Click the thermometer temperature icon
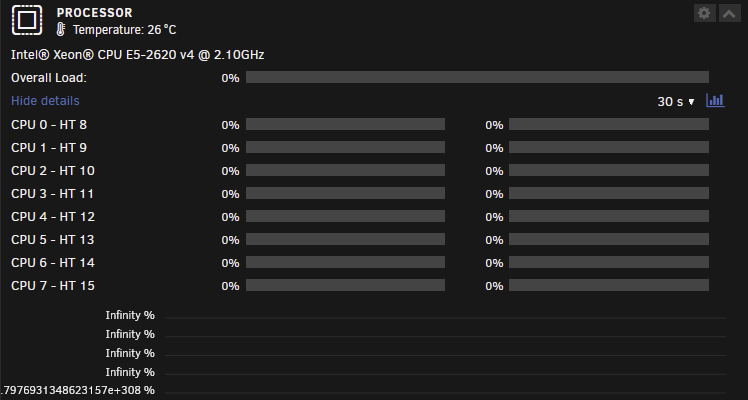The image size is (748, 400). [x=61, y=30]
